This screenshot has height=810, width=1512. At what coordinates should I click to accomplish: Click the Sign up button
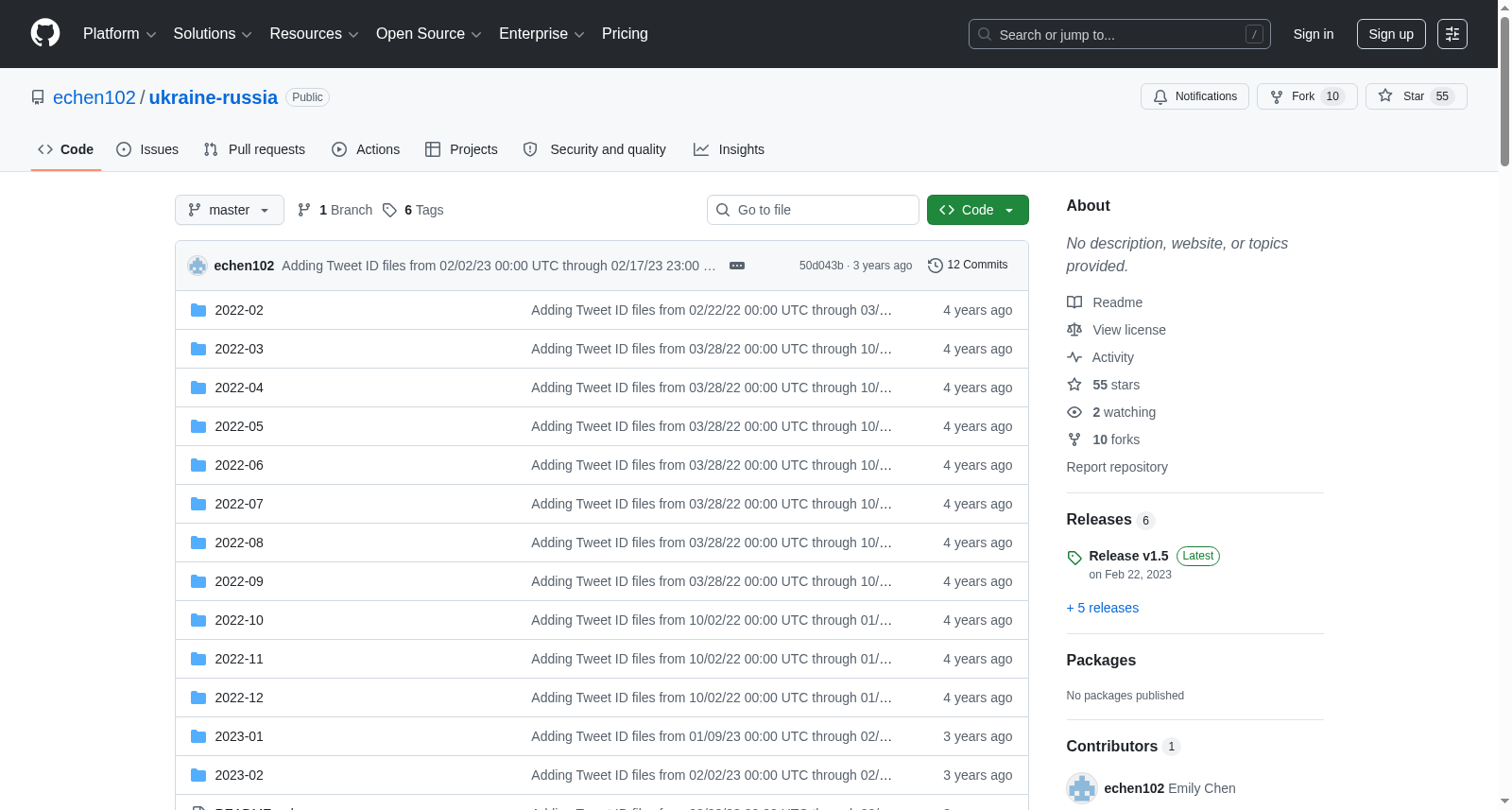(x=1391, y=34)
